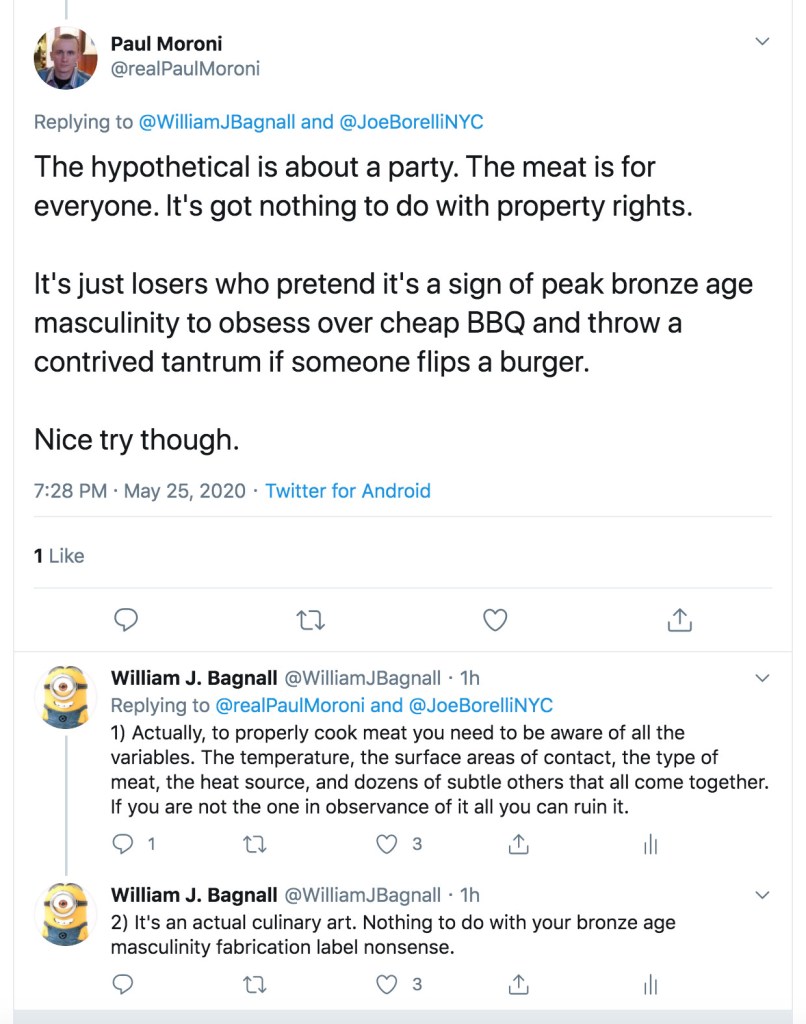Reply to Paul Moroni's main tweet
Screen dimensions: 806x1024
point(125,621)
